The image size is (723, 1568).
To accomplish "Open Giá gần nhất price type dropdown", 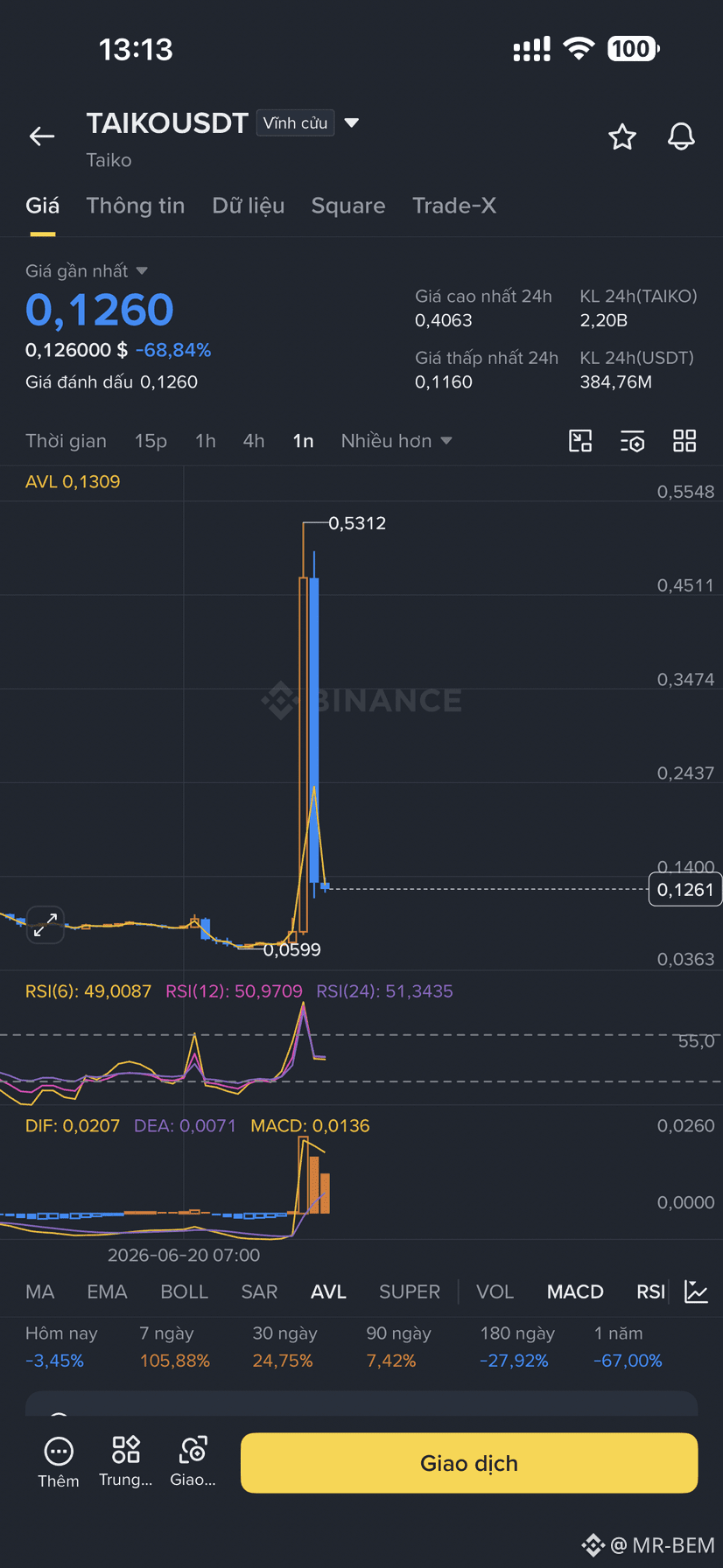I will pyautogui.click(x=87, y=271).
